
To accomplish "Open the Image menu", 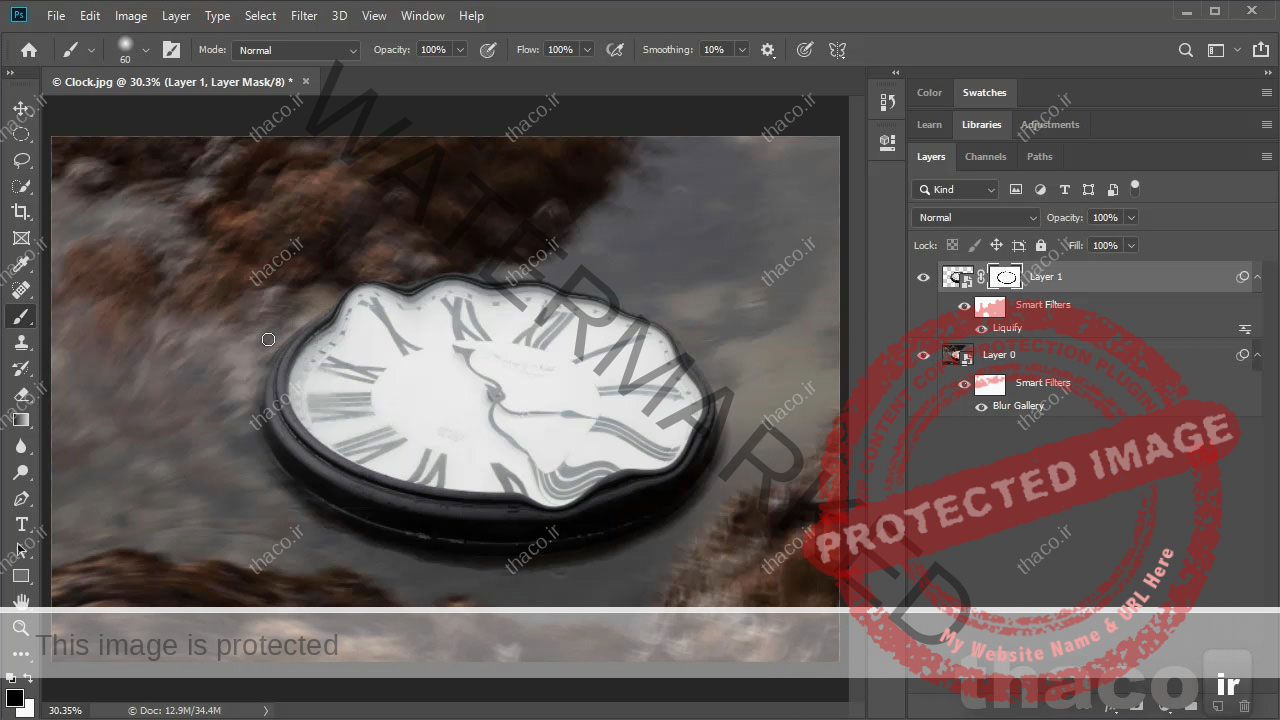I will [x=131, y=16].
